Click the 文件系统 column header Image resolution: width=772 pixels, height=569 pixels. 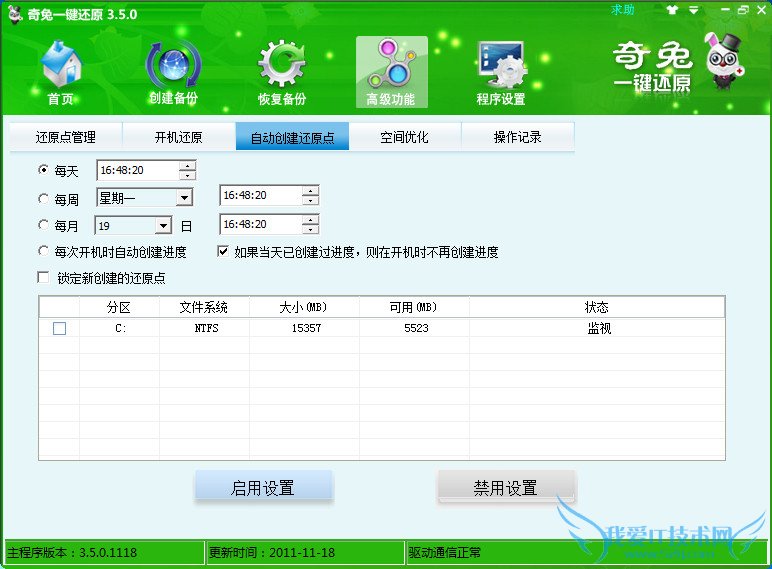204,308
